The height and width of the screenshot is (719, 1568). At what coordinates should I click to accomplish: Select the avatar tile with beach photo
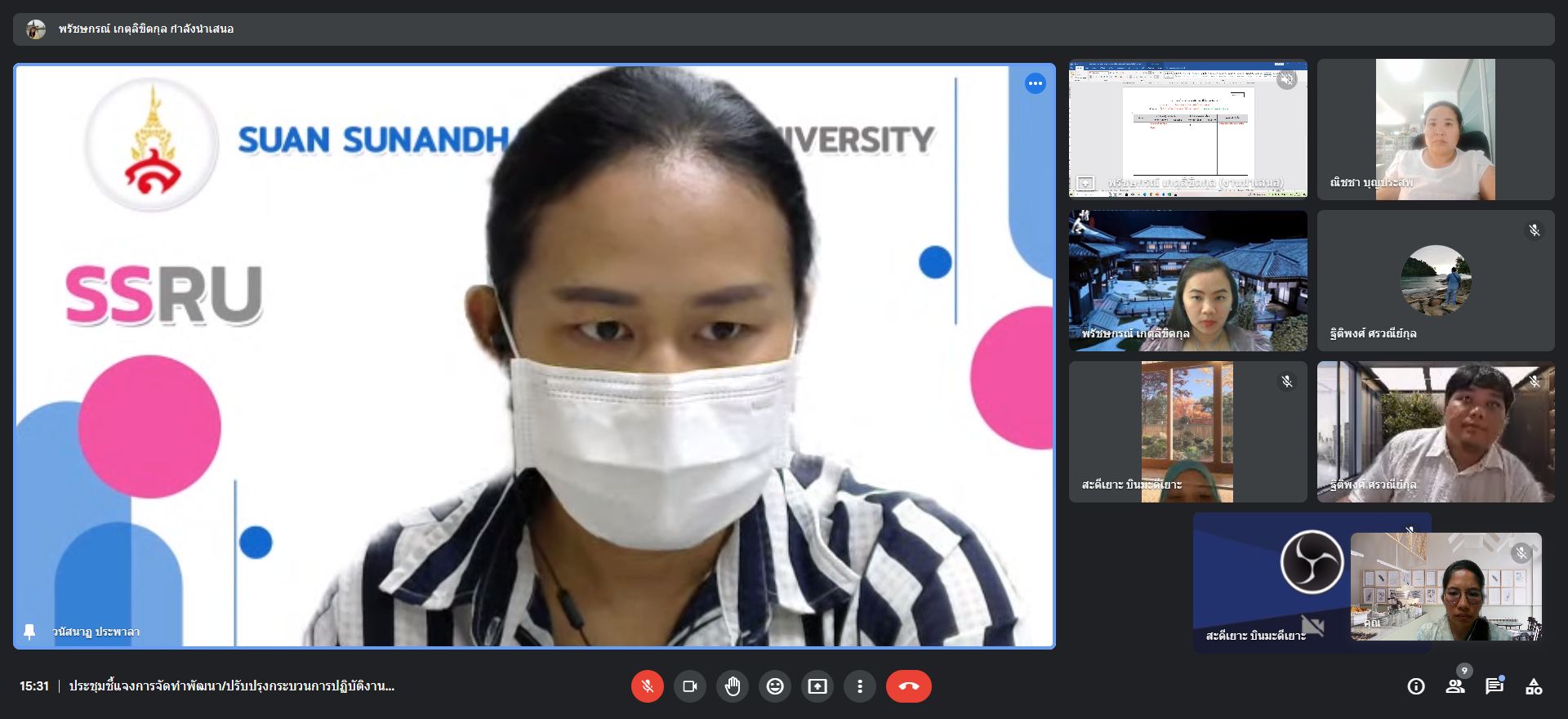click(x=1436, y=281)
